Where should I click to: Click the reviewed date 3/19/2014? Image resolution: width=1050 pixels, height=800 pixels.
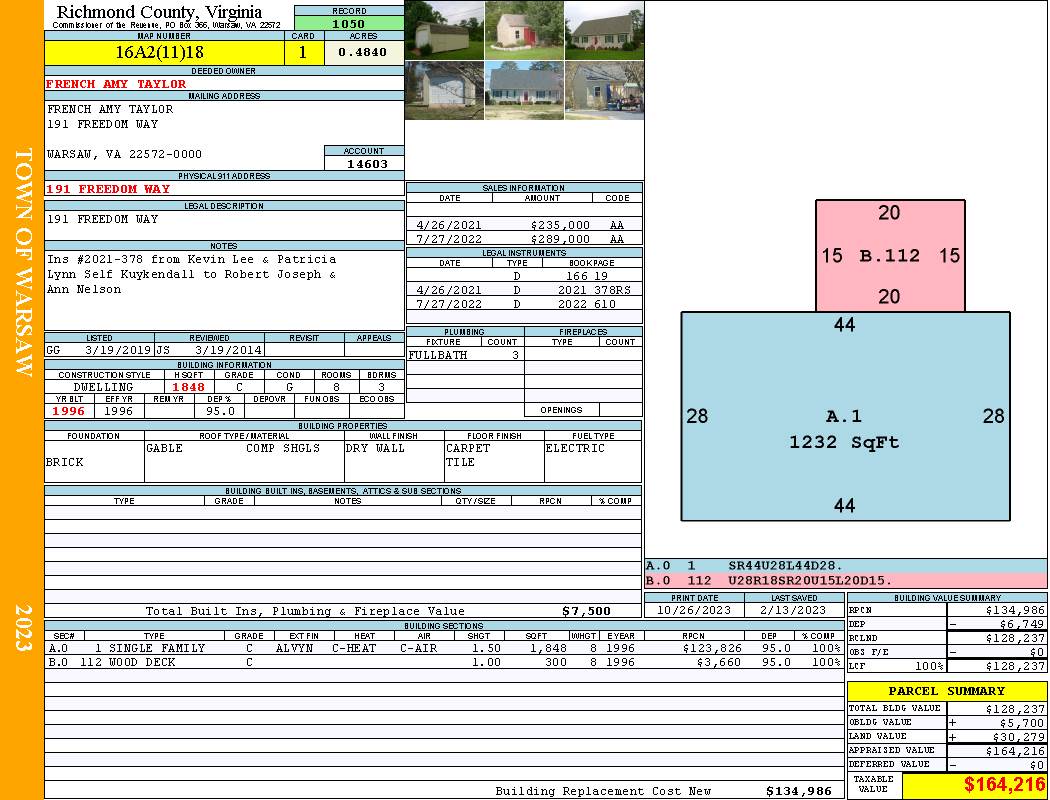coord(228,350)
